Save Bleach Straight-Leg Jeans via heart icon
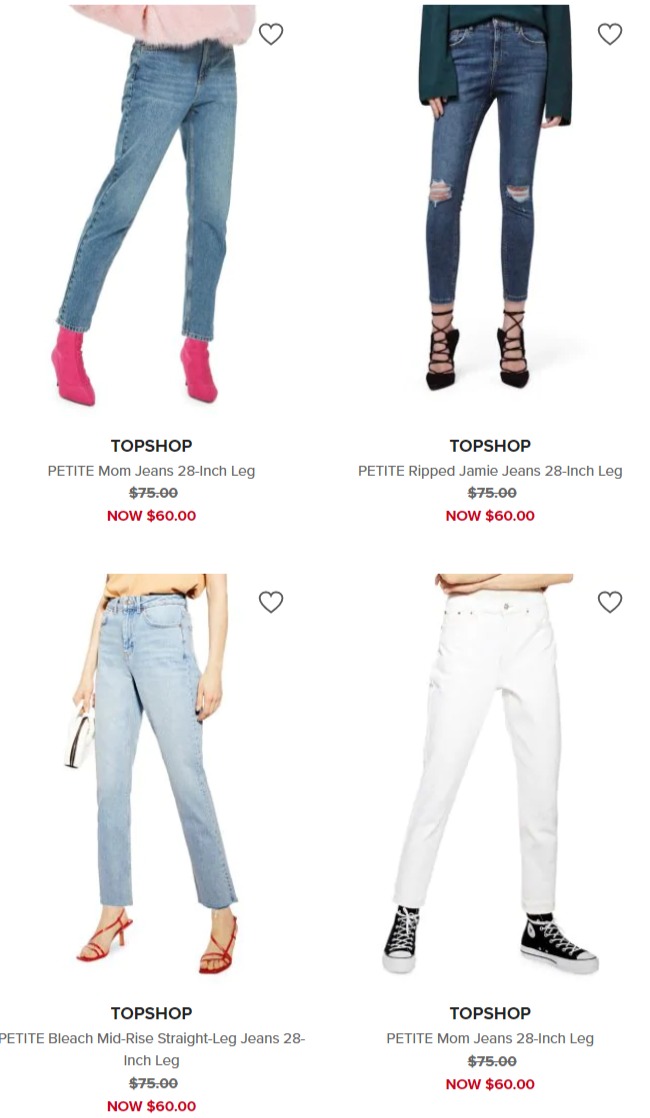Viewport: 650px width, 1118px height. [271, 602]
